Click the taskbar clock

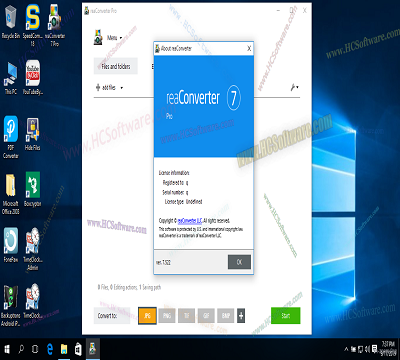(388, 348)
